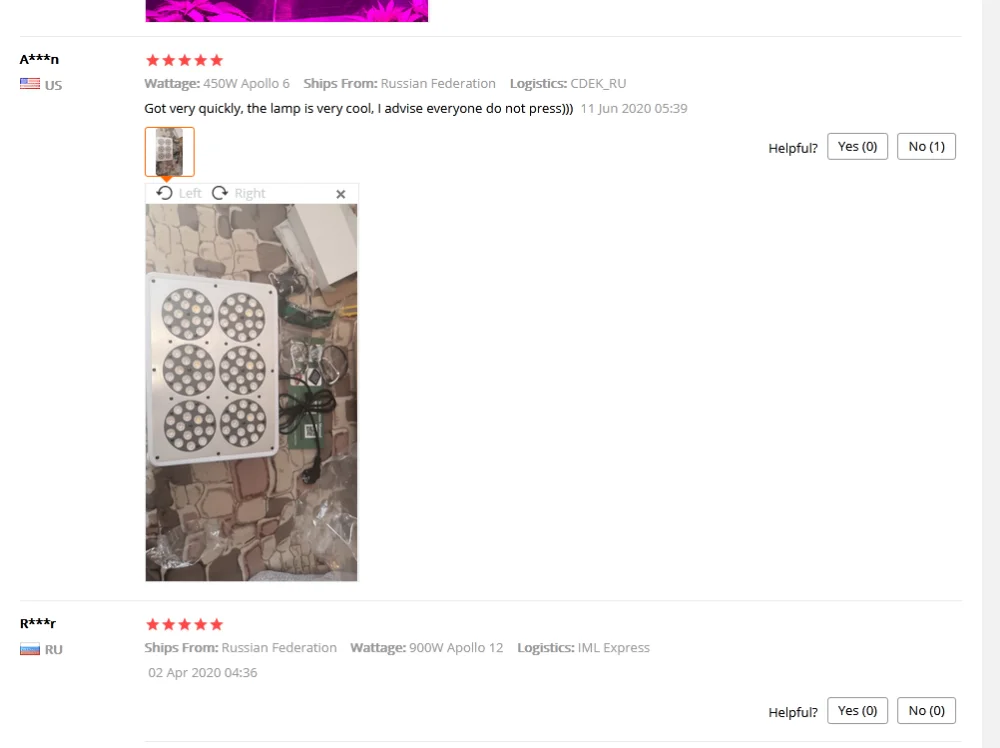Click the 'Right' rotate label
This screenshot has height=748, width=1000.
250,193
